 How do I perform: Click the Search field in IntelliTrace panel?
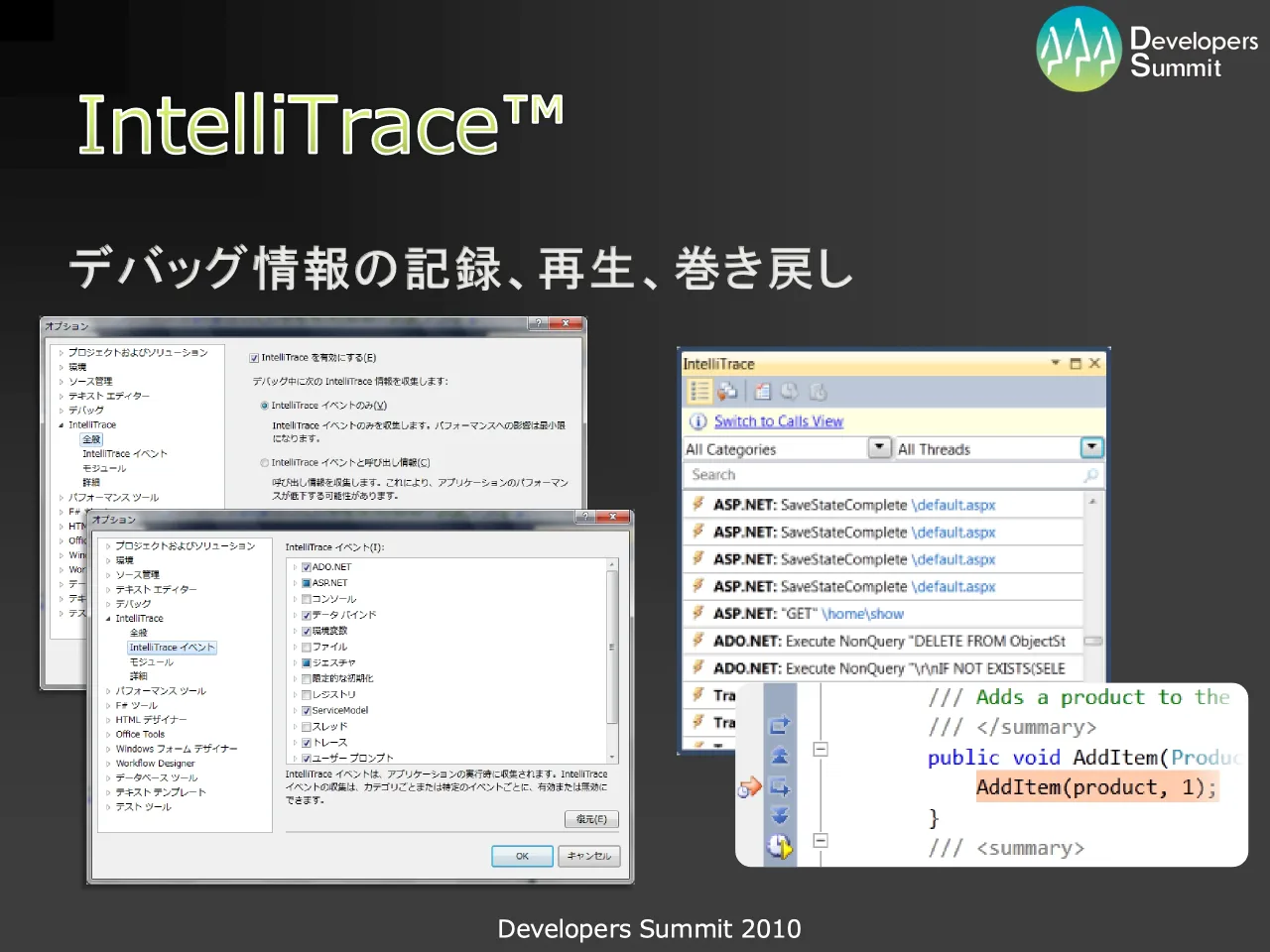coord(894,475)
